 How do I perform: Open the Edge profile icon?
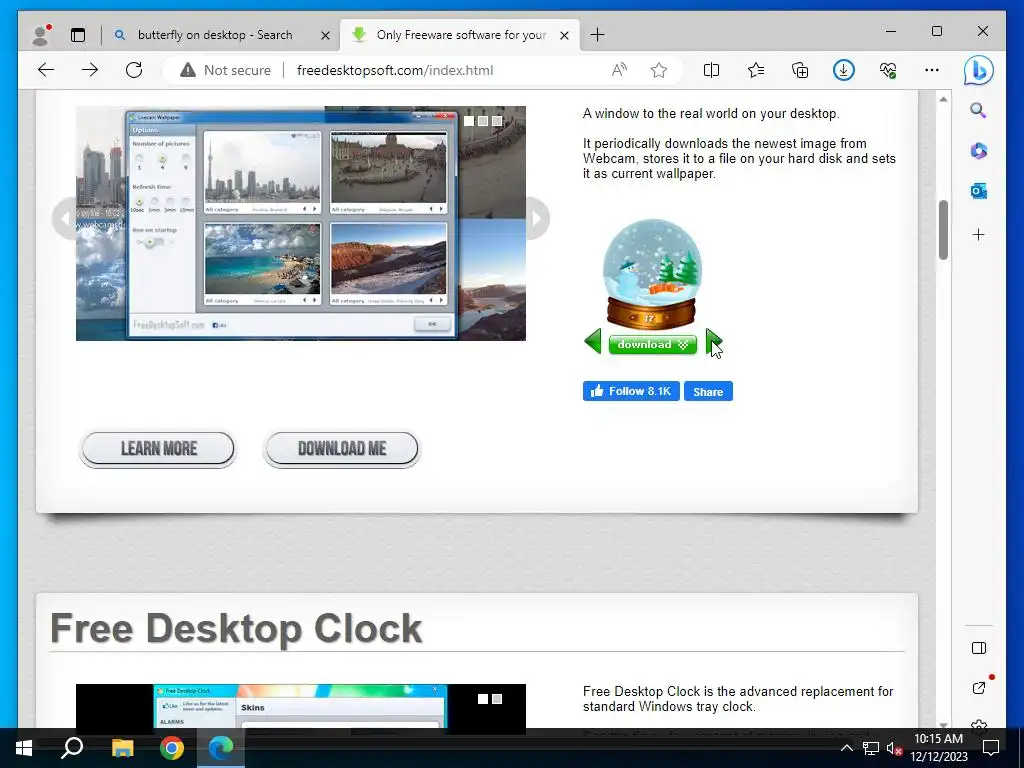[40, 35]
